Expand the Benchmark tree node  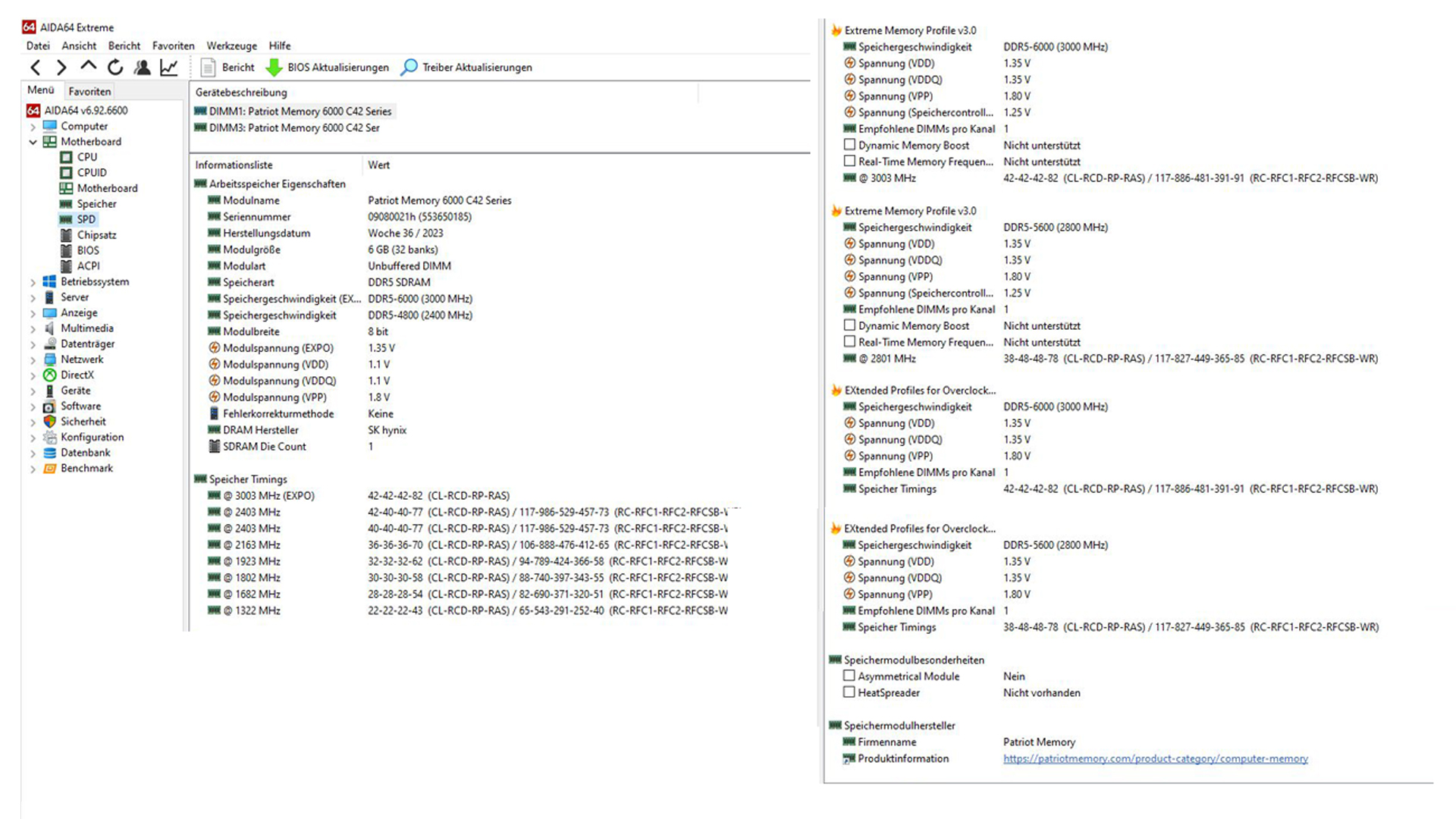33,469
